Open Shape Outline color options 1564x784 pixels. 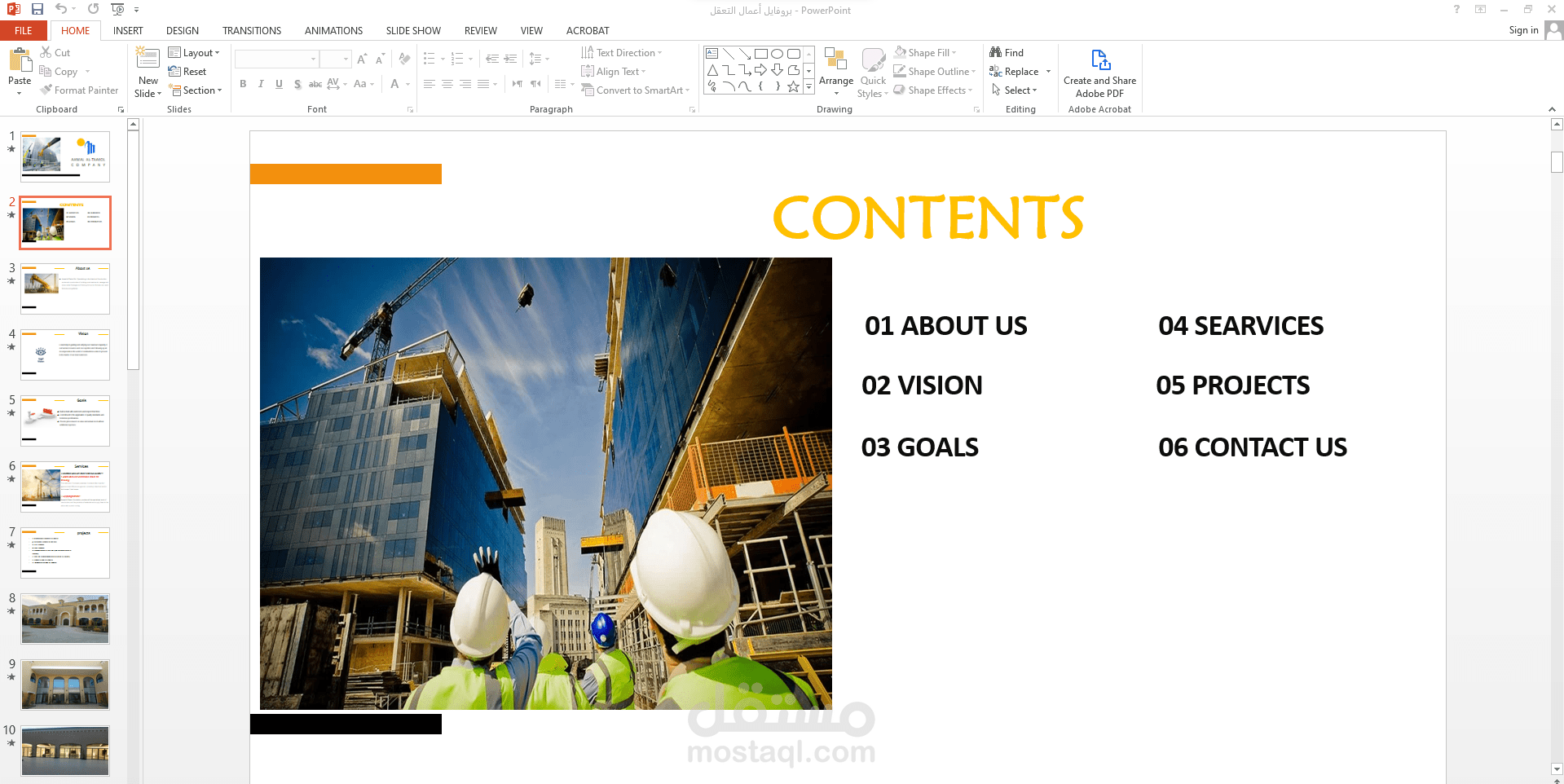click(934, 72)
